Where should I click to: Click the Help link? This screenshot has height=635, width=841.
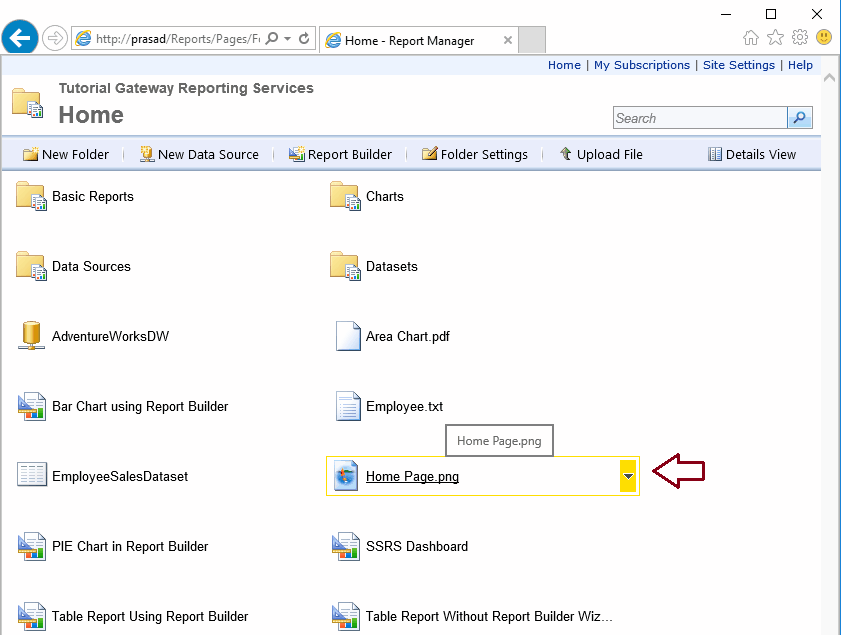[798, 64]
